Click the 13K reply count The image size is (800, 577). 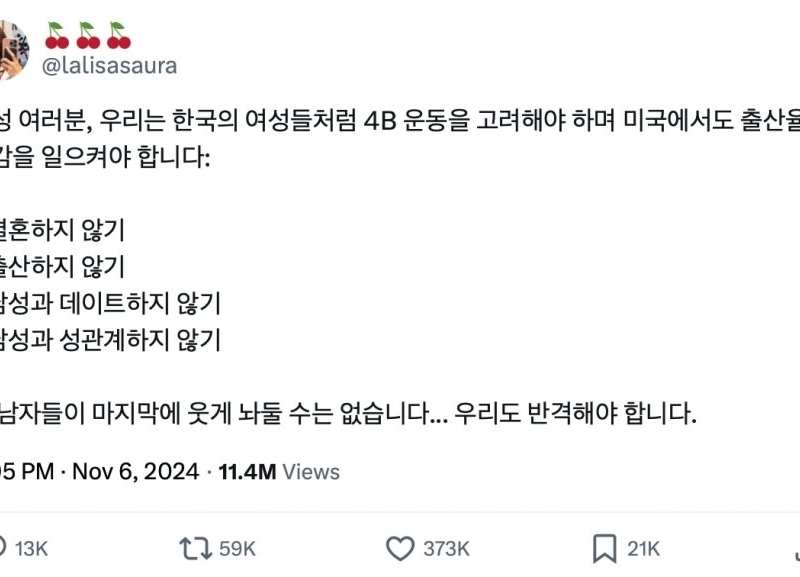pyautogui.click(x=32, y=549)
